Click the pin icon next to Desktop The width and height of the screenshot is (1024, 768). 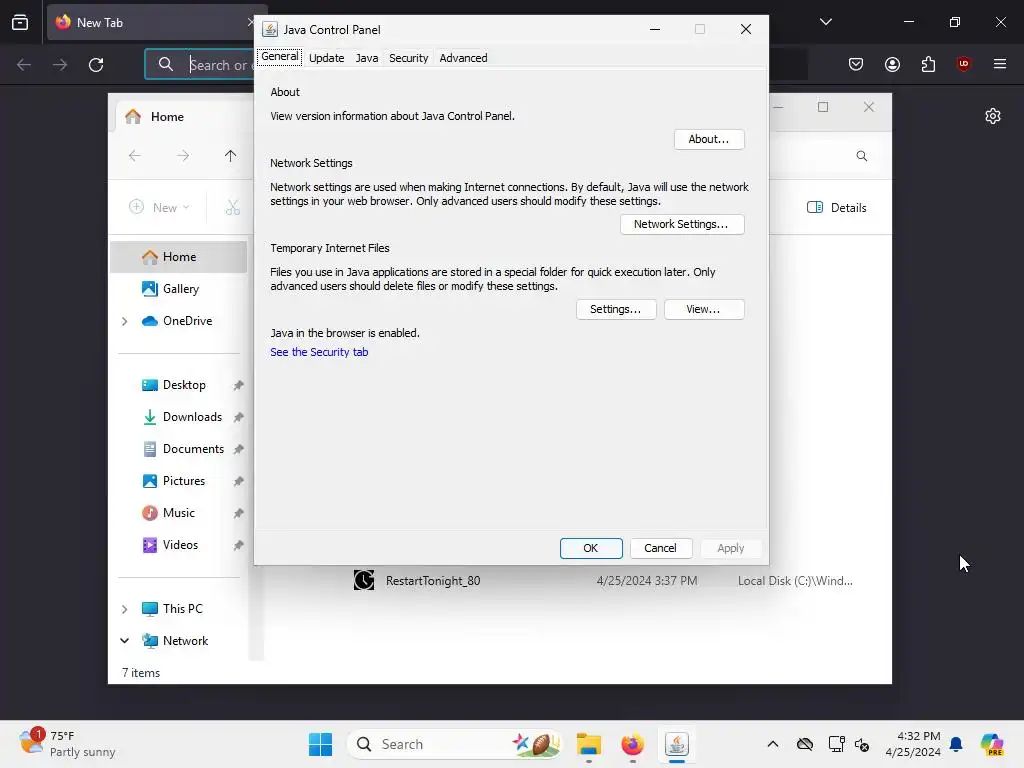(x=238, y=385)
